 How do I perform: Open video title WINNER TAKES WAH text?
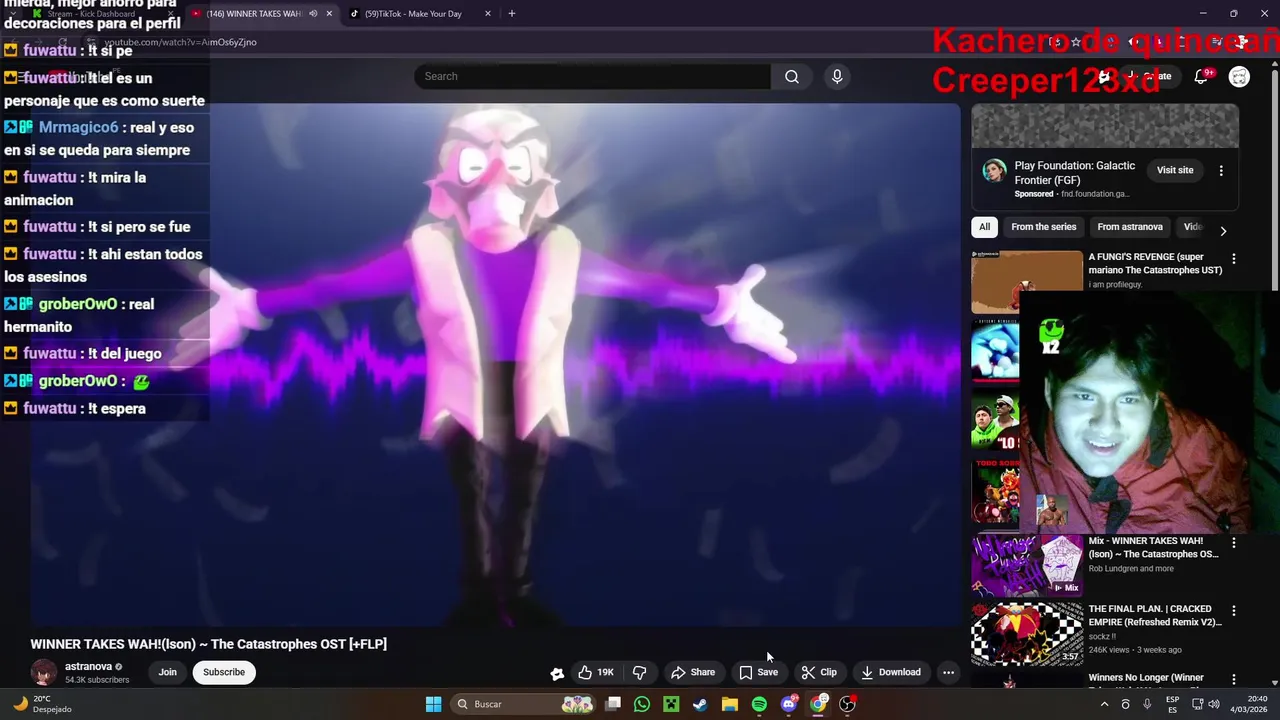(x=208, y=644)
